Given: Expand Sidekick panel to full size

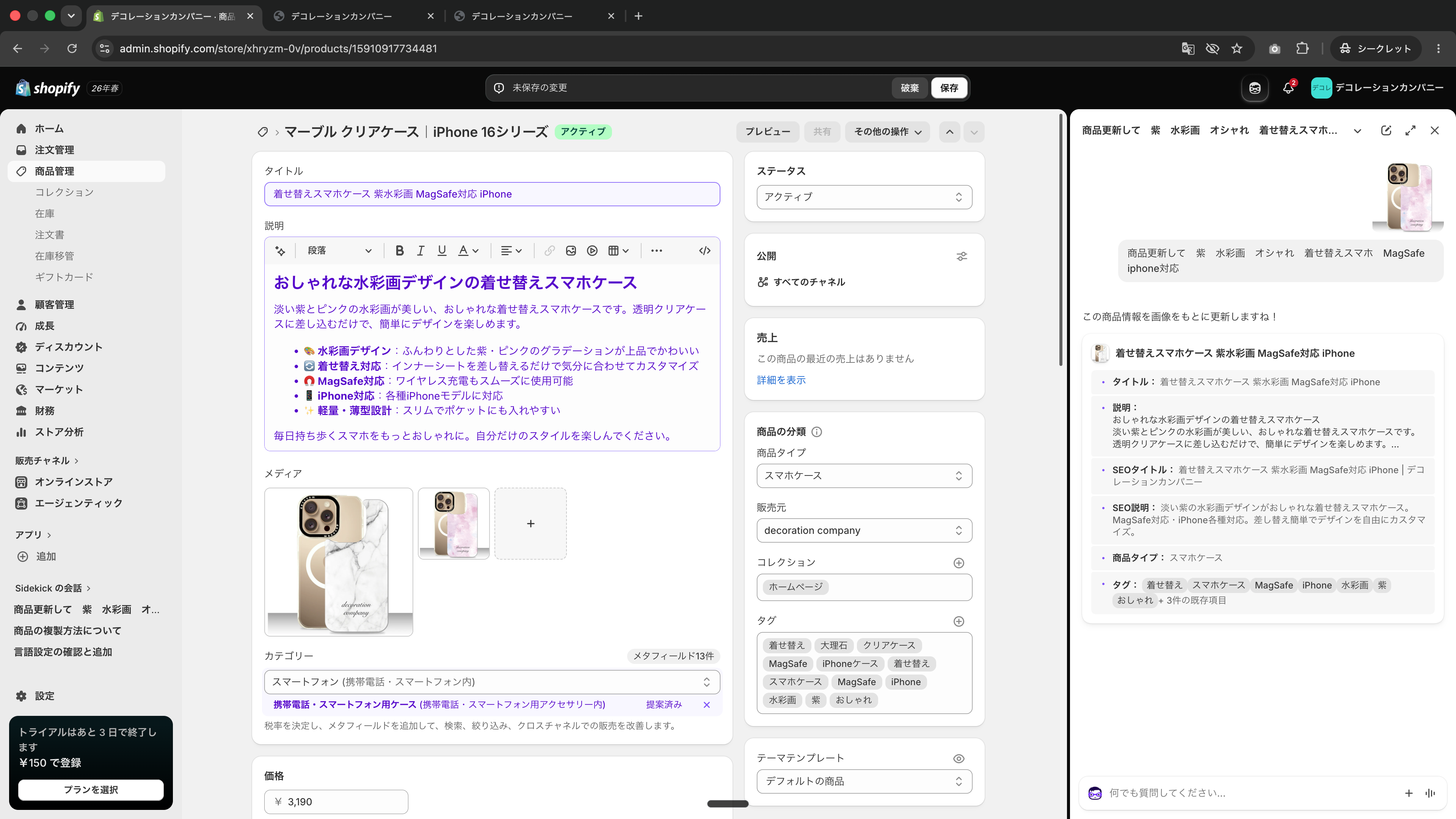Looking at the screenshot, I should point(1410,130).
